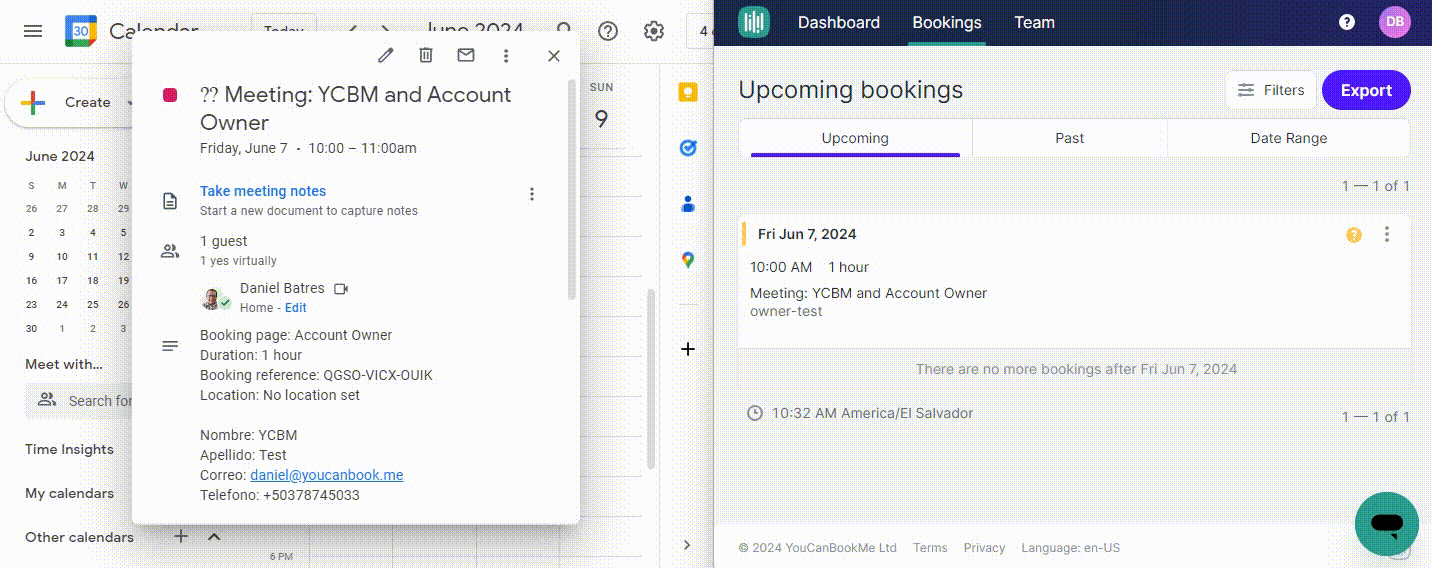Open meeting notes options three-dot menu
The width and height of the screenshot is (1432, 568).
532,194
